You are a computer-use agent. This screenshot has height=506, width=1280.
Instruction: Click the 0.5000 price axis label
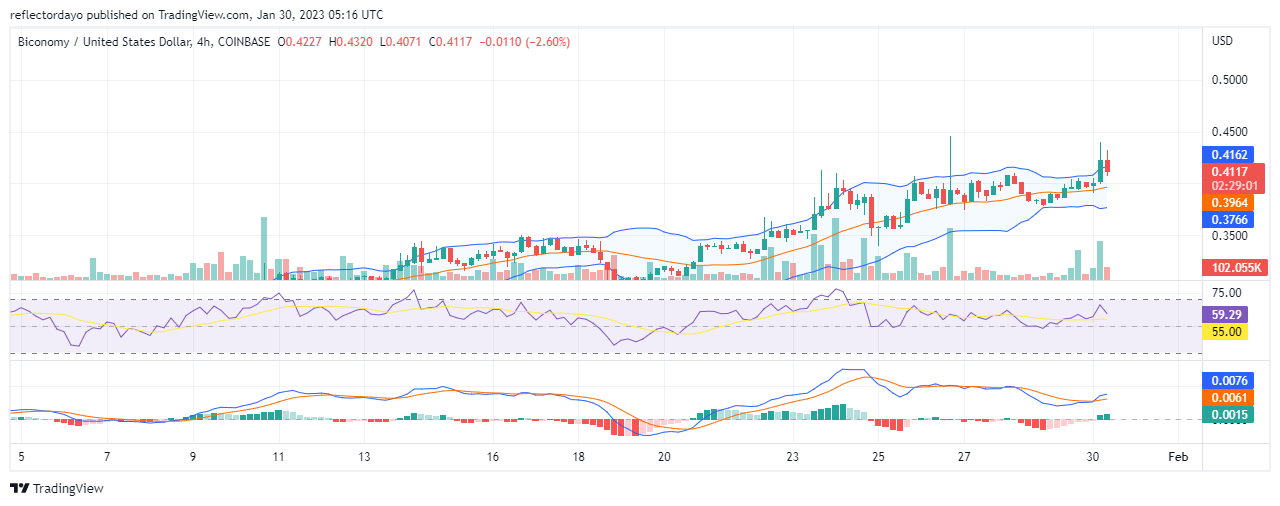1229,80
